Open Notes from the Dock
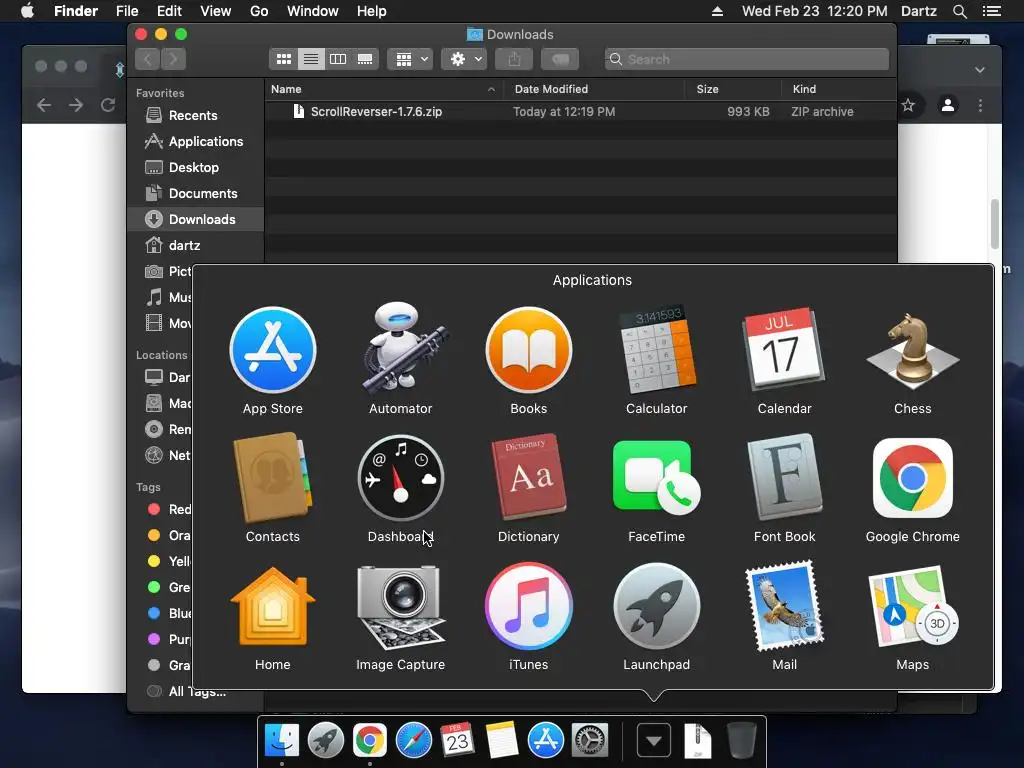The image size is (1024, 768). [502, 741]
